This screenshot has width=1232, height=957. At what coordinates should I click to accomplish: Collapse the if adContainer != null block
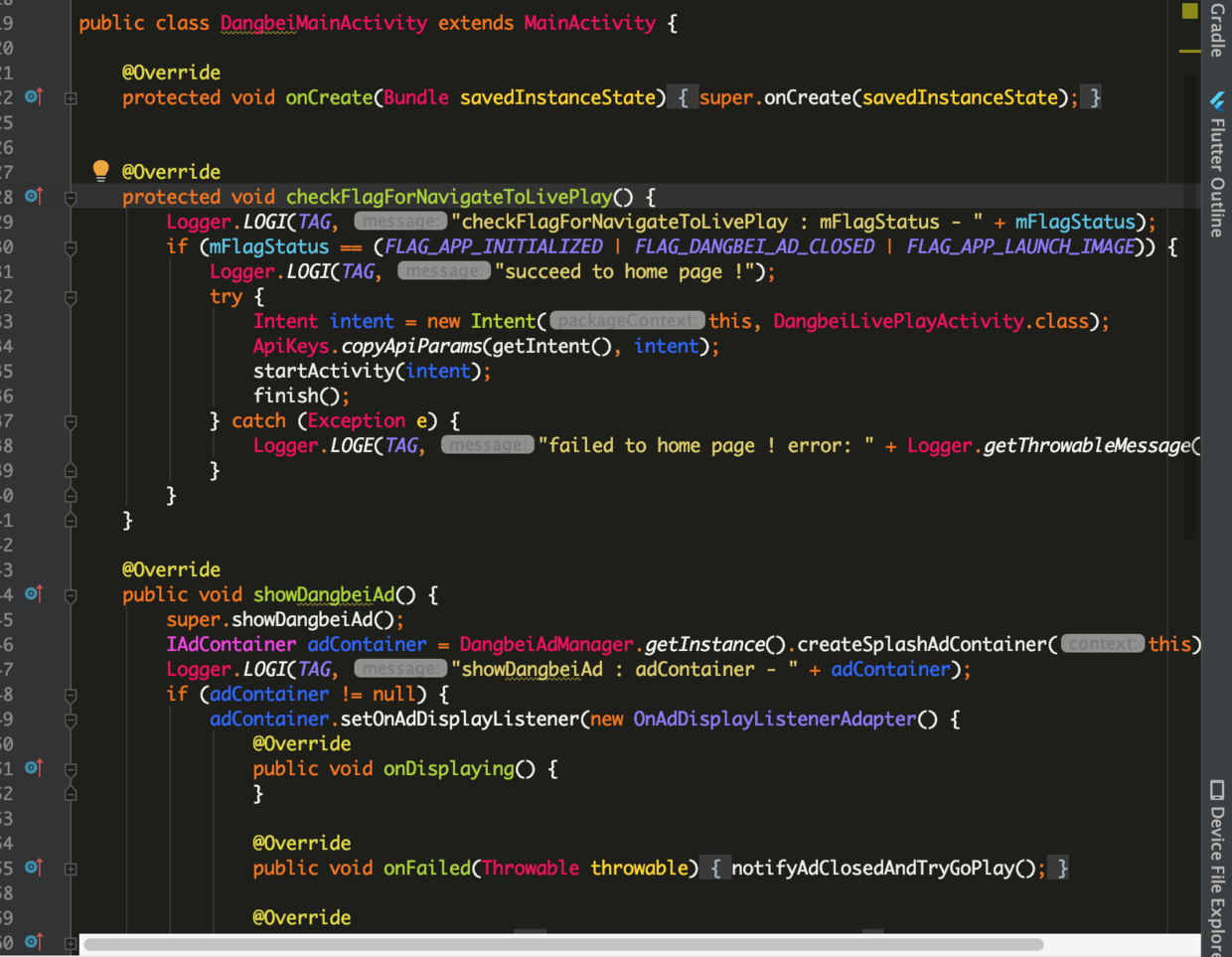click(71, 695)
